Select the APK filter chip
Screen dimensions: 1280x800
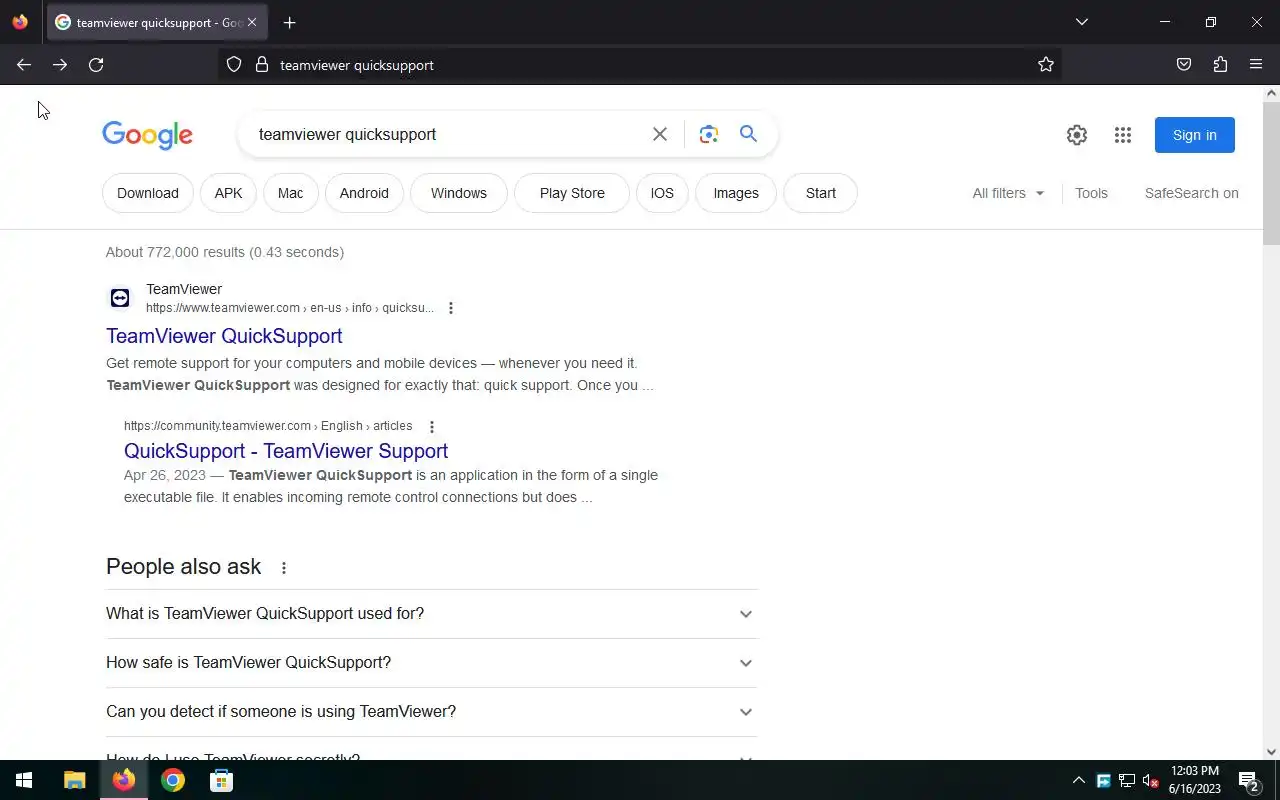tap(228, 193)
